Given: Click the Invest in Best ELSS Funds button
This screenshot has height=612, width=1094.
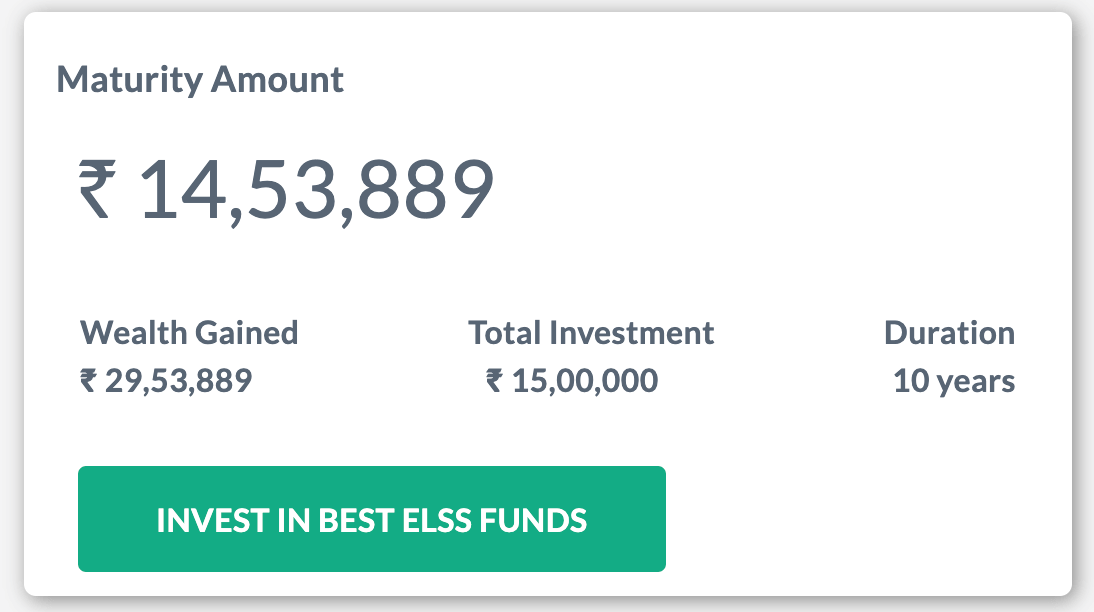Looking at the screenshot, I should (x=371, y=519).
